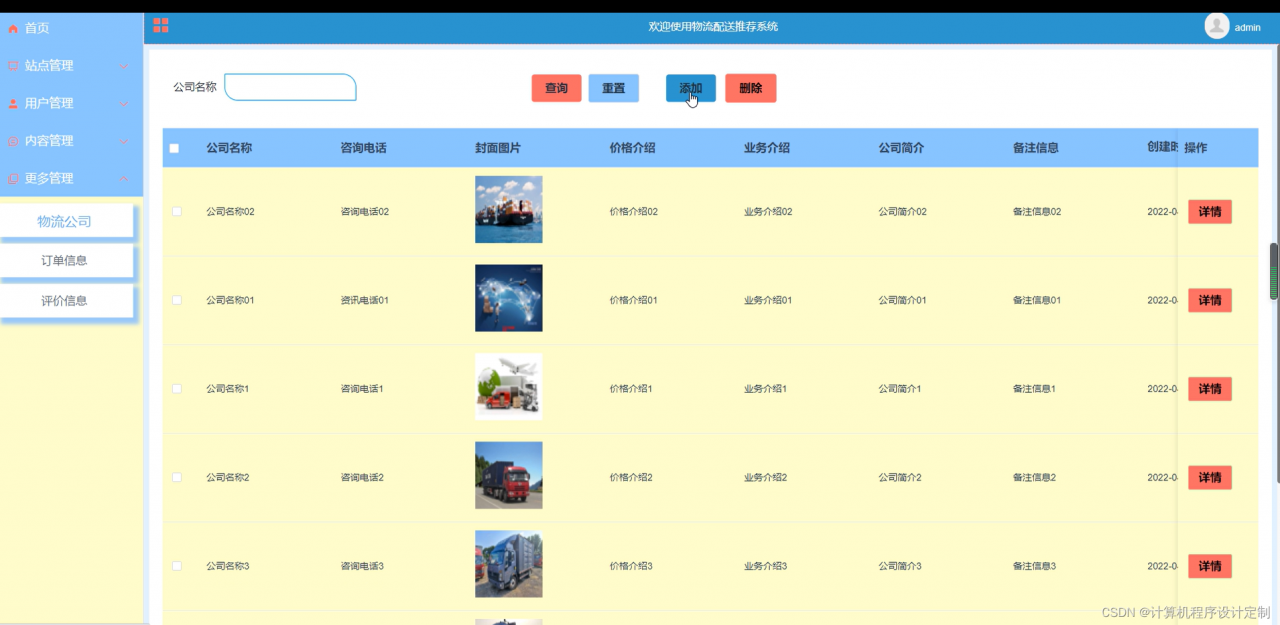1280x625 pixels.
Task: Expand the 用户管理 menu chevron
Action: click(124, 104)
